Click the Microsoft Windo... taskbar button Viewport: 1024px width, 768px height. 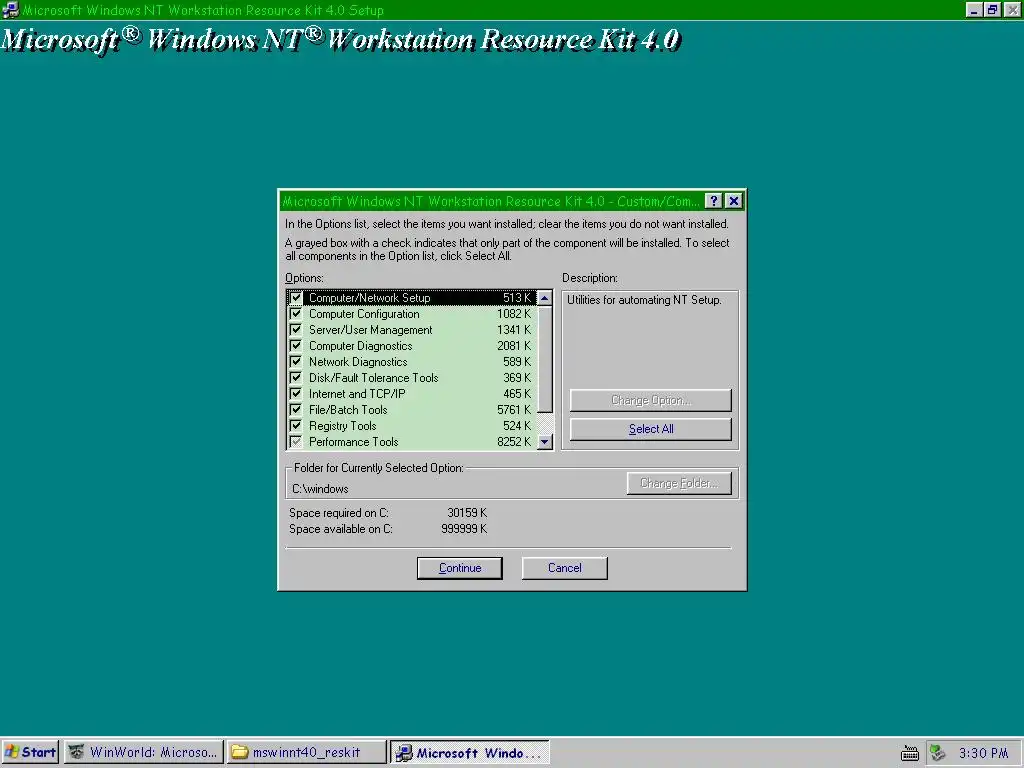470,752
